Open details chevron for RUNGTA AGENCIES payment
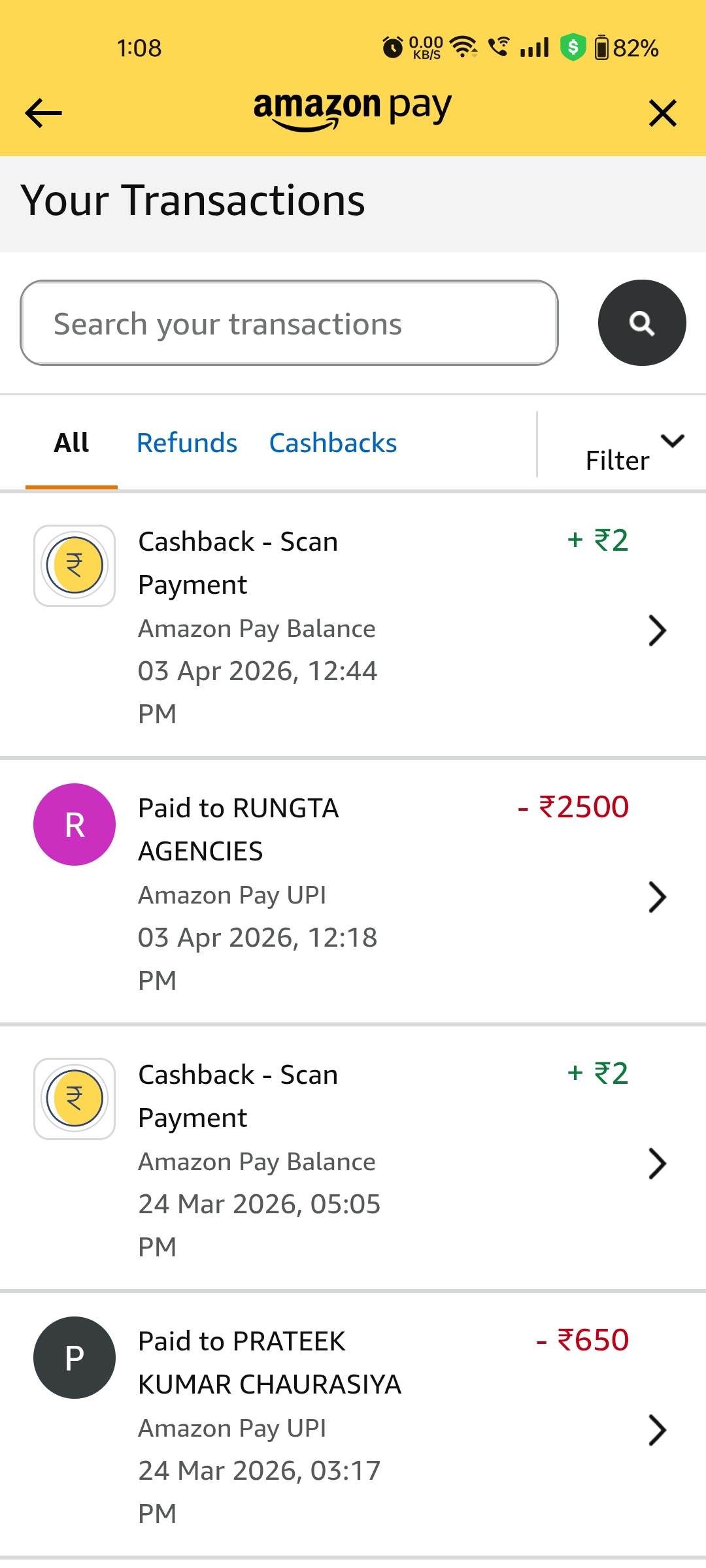Image resolution: width=706 pixels, height=1568 pixels. pyautogui.click(x=657, y=896)
